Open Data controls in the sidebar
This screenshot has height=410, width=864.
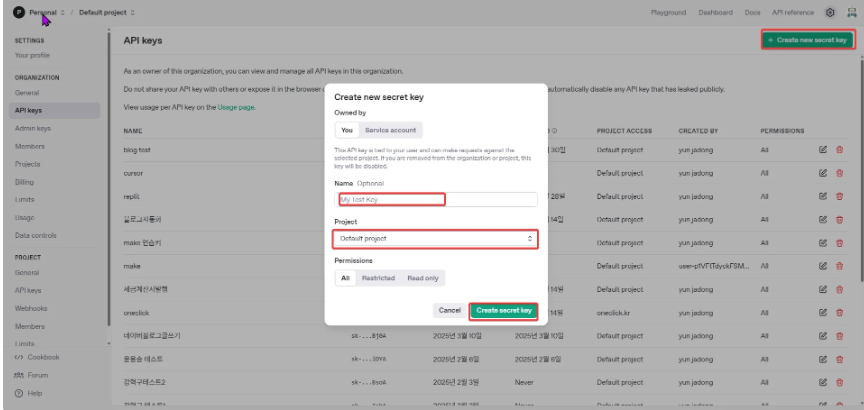coord(36,235)
